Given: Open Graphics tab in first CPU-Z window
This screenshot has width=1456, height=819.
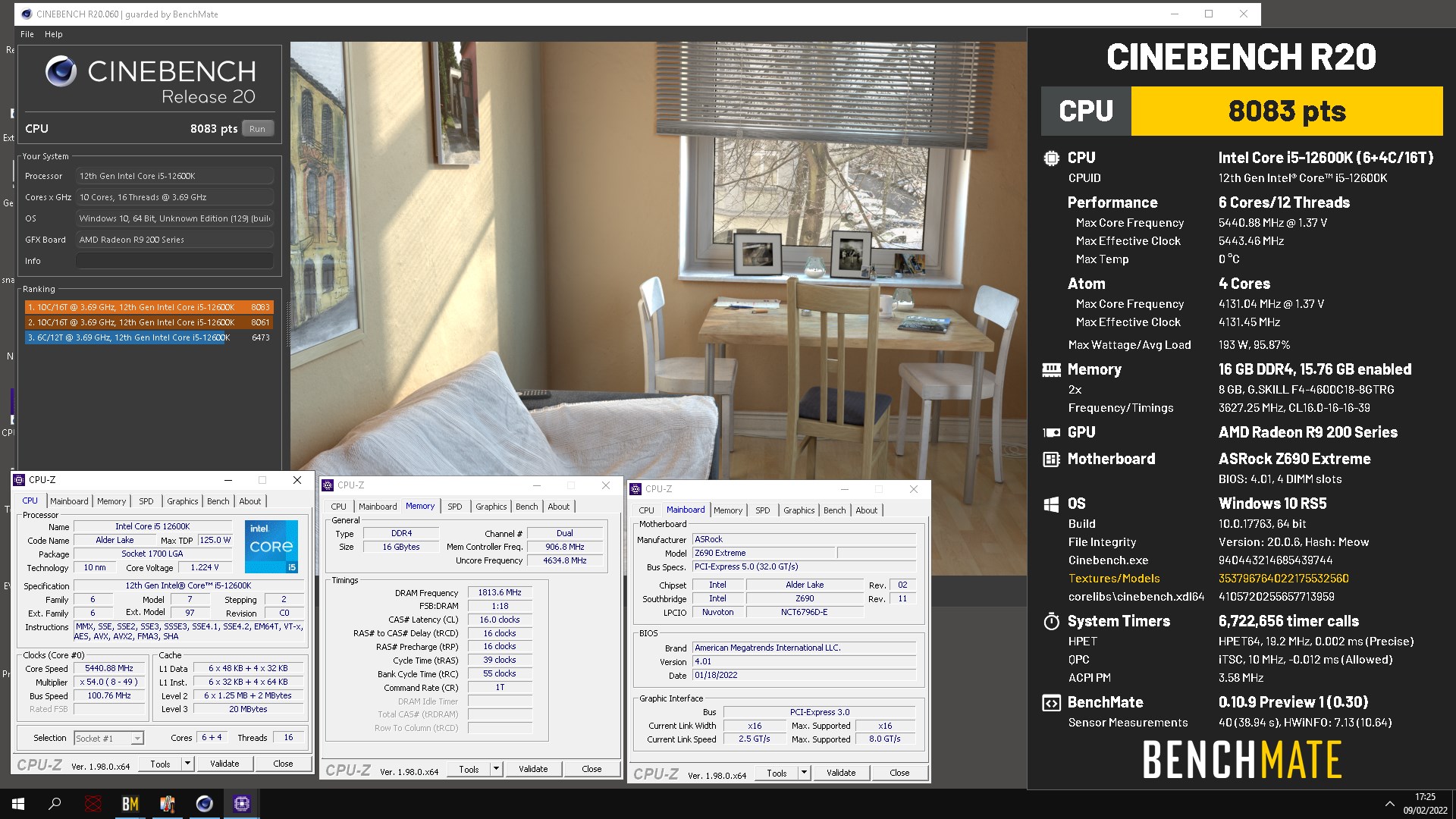Looking at the screenshot, I should pos(183,501).
